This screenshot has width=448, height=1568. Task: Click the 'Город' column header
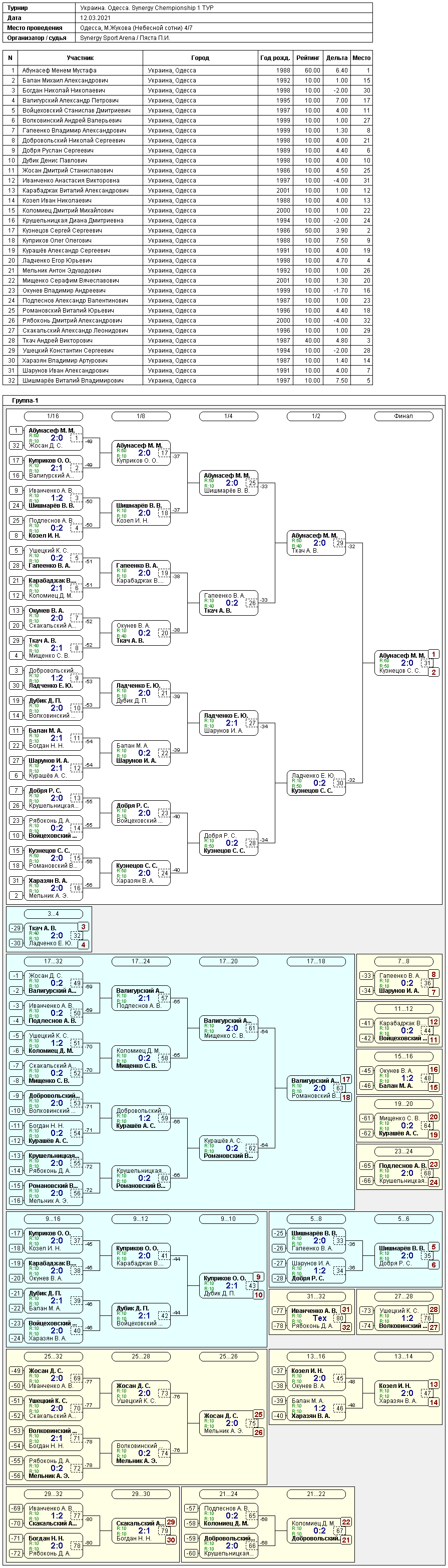(x=200, y=58)
